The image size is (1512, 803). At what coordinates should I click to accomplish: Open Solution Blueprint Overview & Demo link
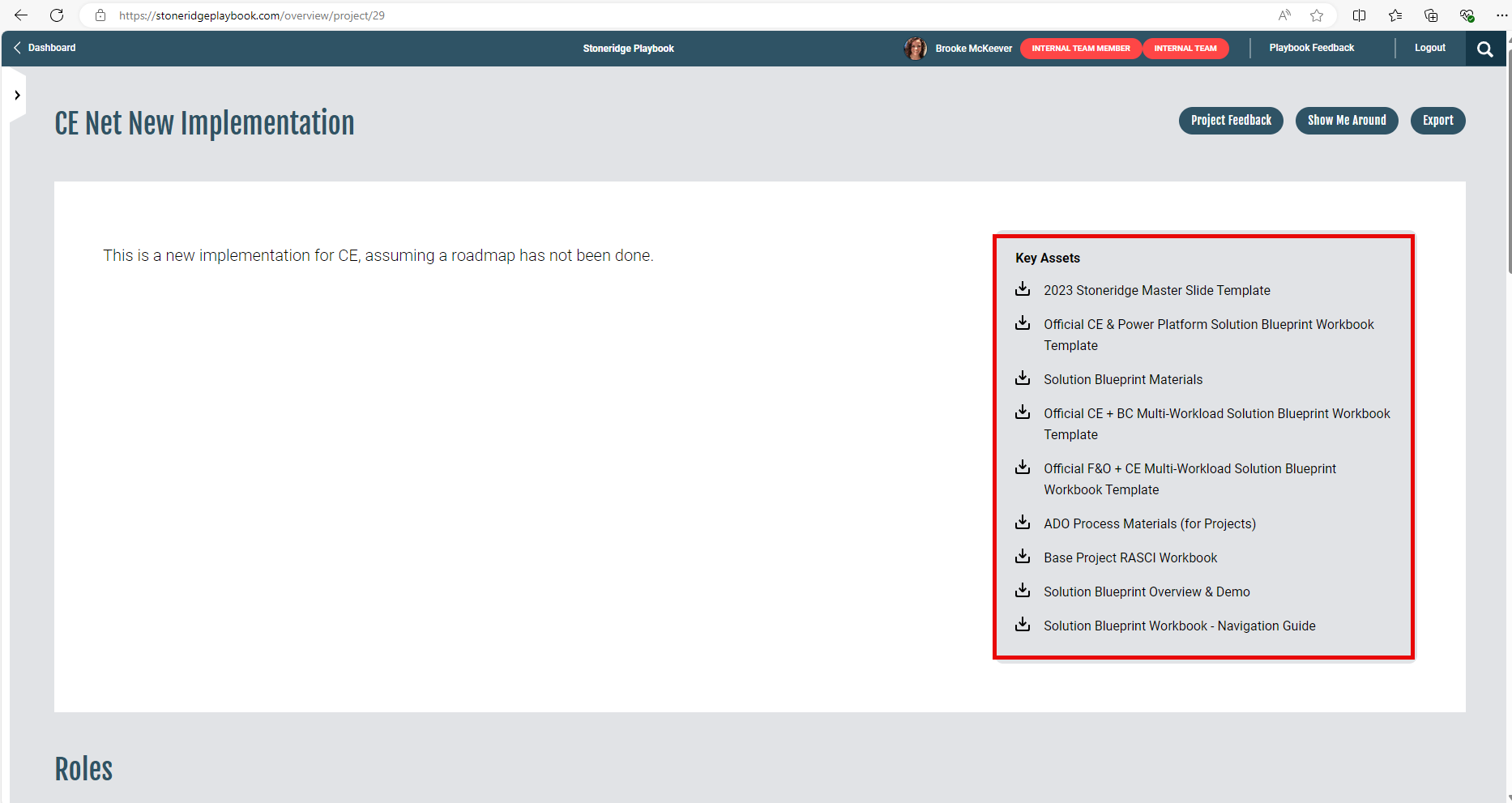click(x=1147, y=592)
